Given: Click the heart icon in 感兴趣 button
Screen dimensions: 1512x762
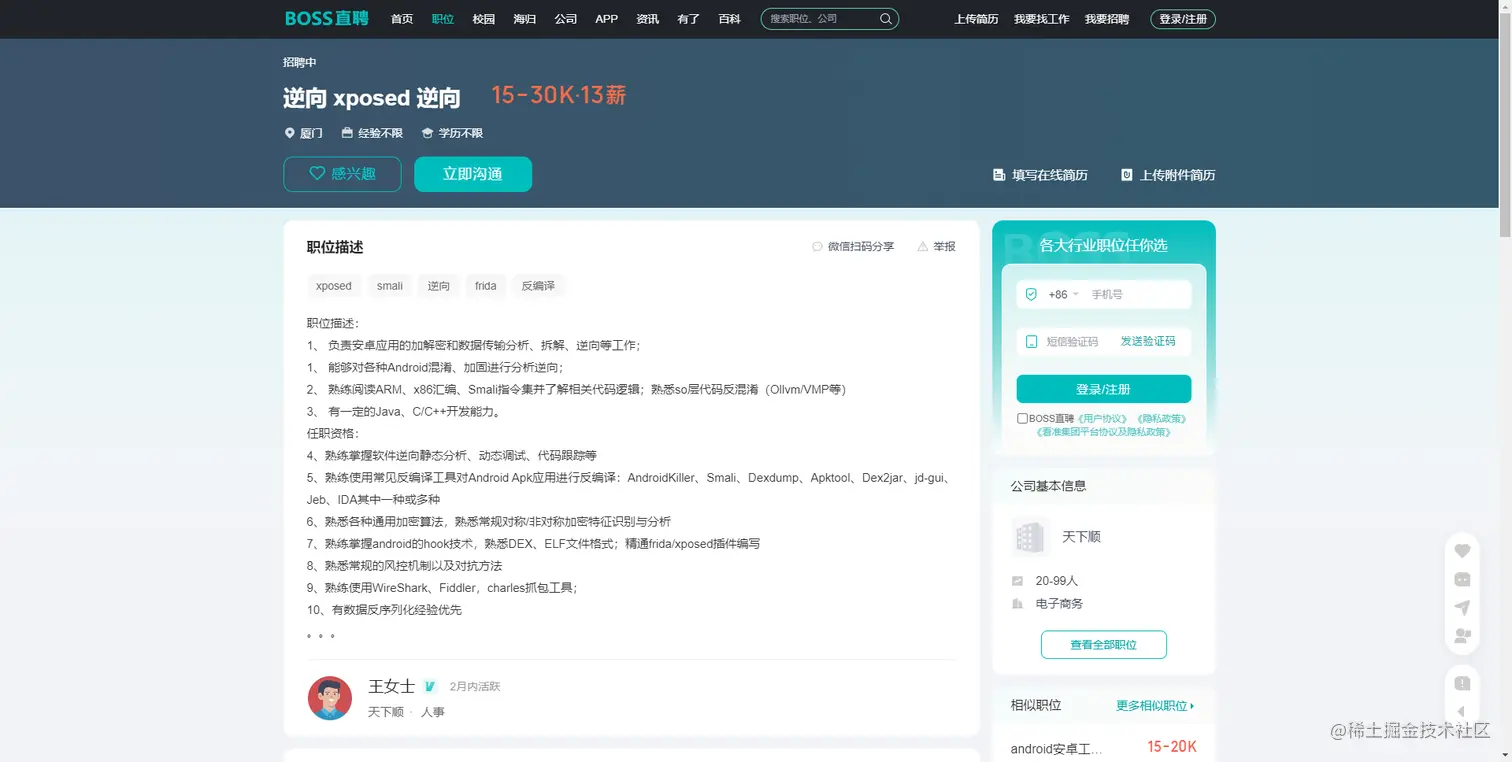Looking at the screenshot, I should [317, 173].
